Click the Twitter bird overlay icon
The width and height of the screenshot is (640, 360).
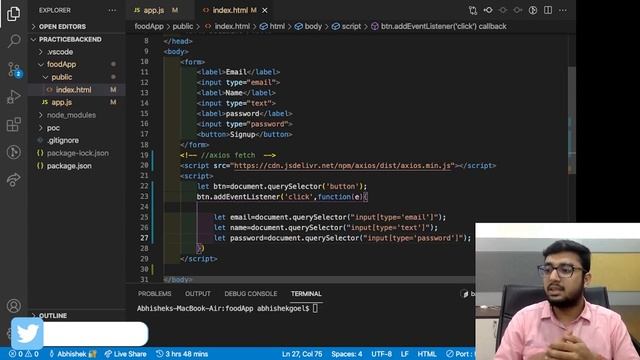coord(27,334)
